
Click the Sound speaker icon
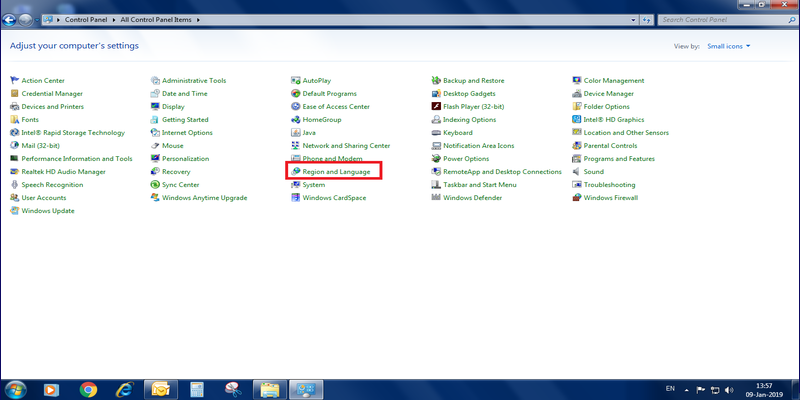[577, 172]
